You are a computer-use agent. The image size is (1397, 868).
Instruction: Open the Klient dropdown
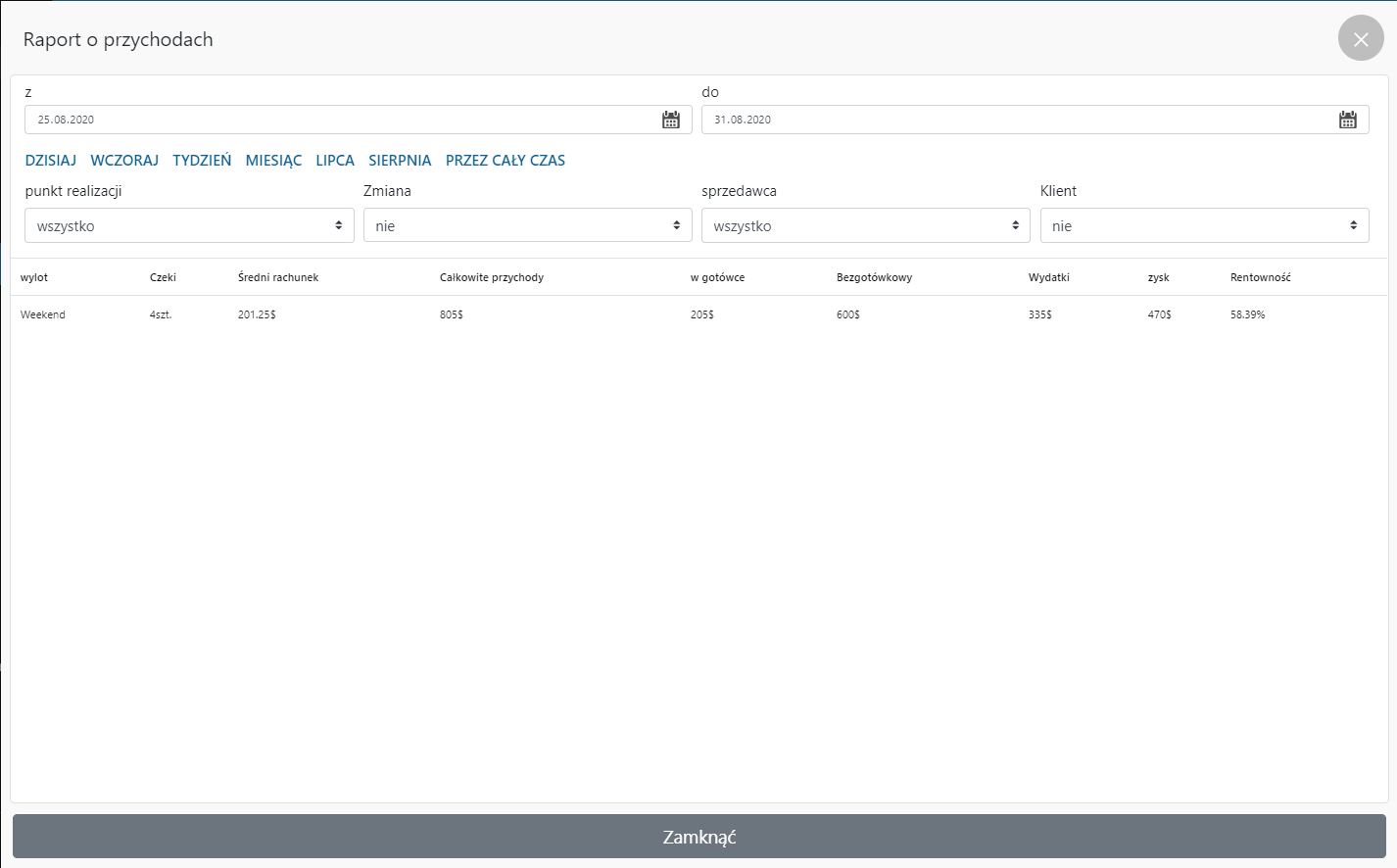click(1204, 225)
